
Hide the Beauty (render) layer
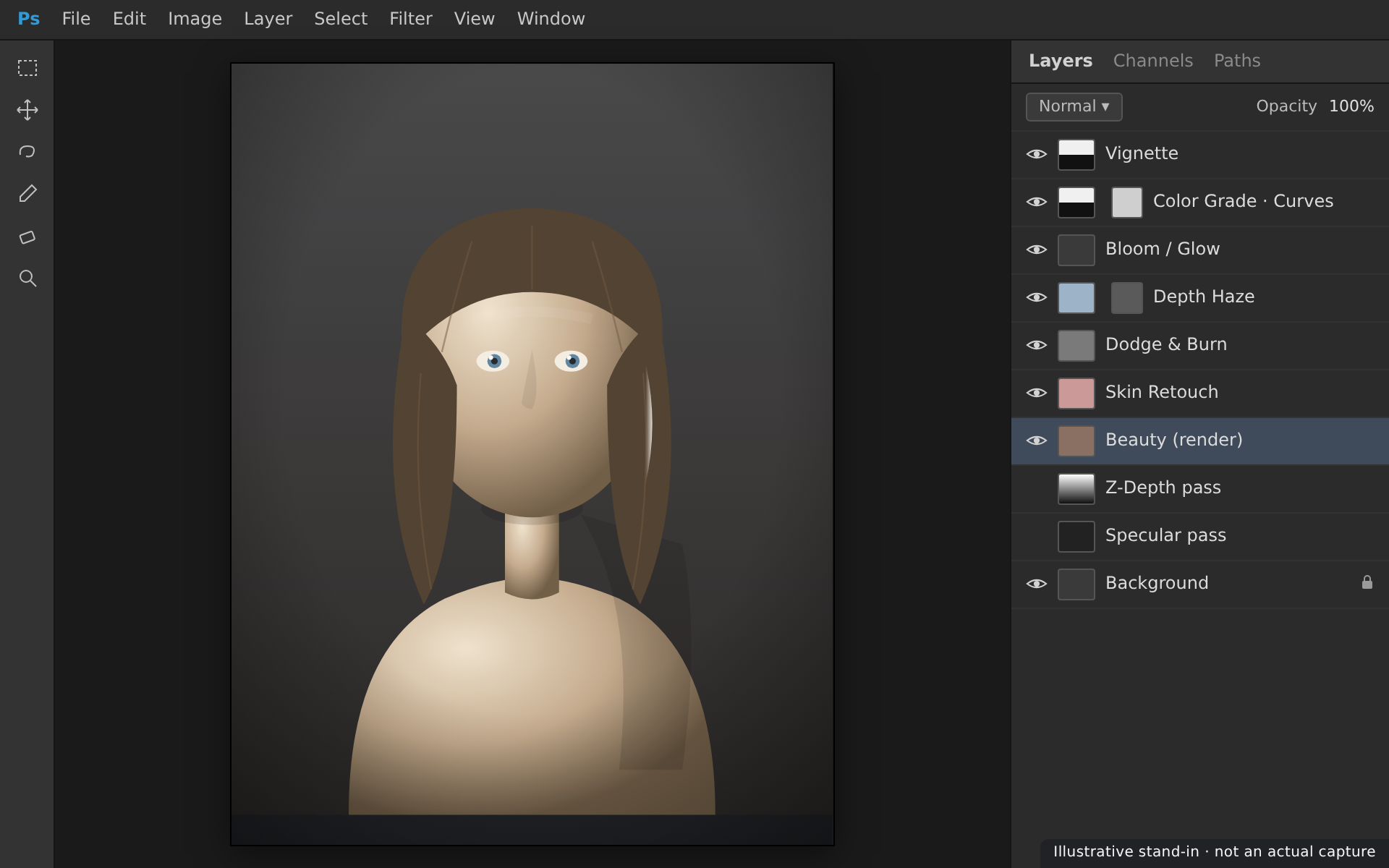pos(1037,441)
